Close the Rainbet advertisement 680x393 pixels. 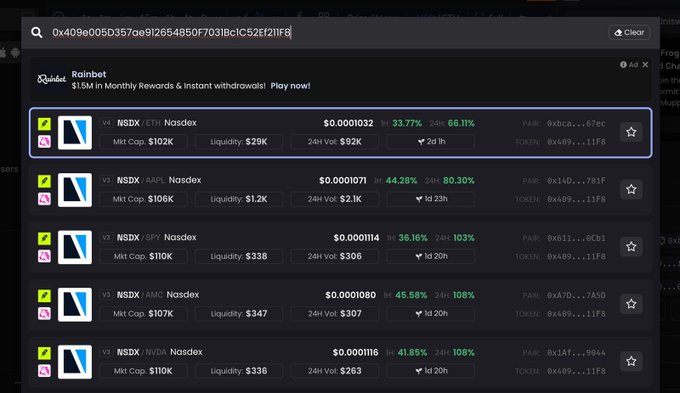tap(645, 65)
